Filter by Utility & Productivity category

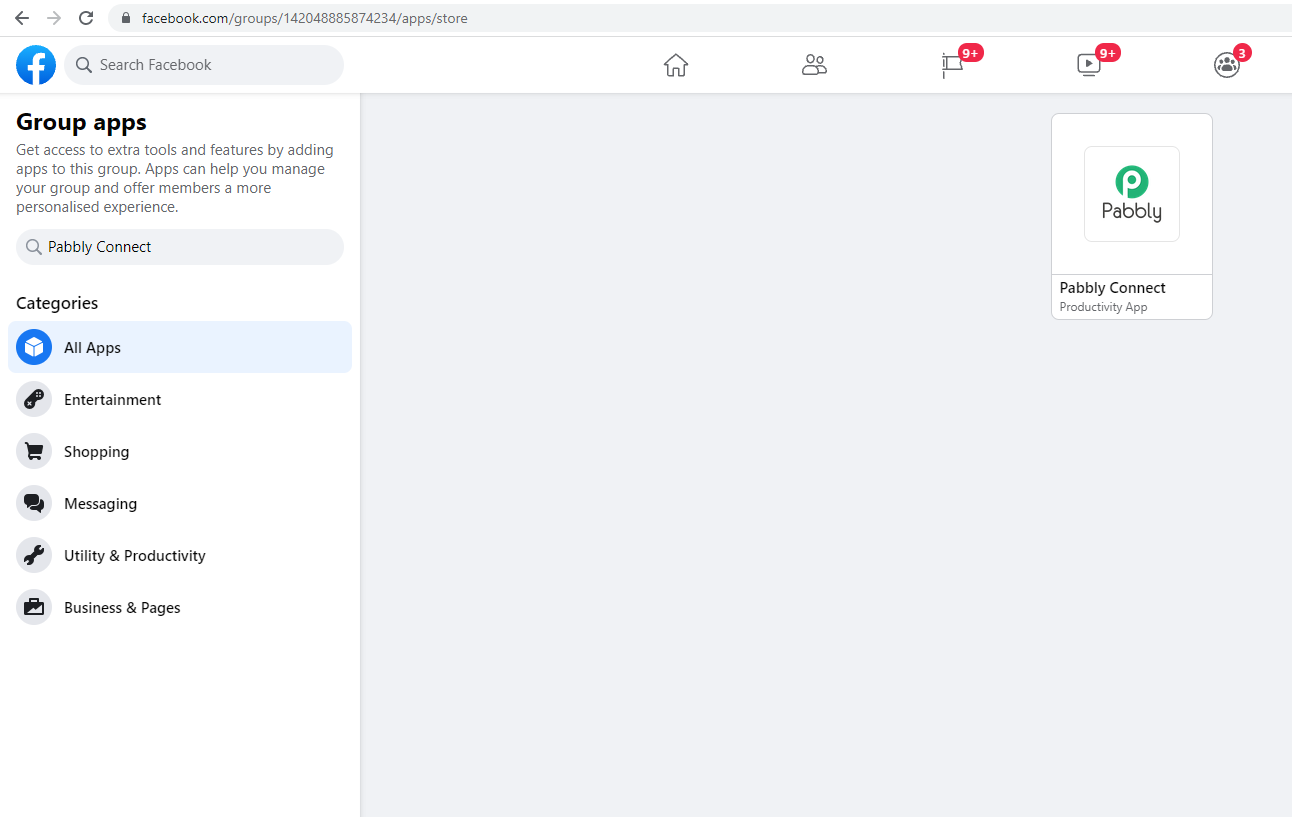180,555
